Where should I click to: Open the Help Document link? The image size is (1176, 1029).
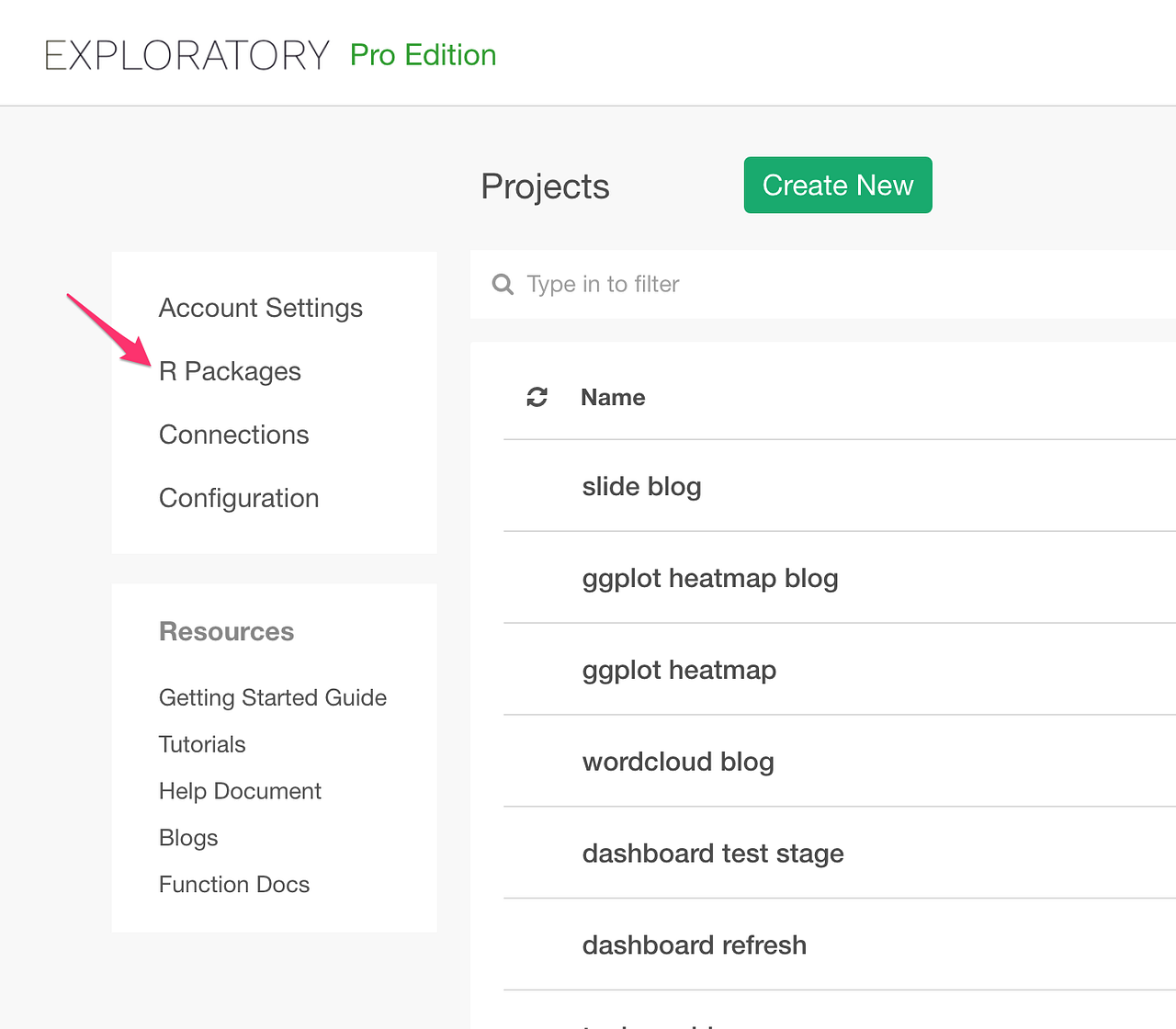pyautogui.click(x=240, y=791)
